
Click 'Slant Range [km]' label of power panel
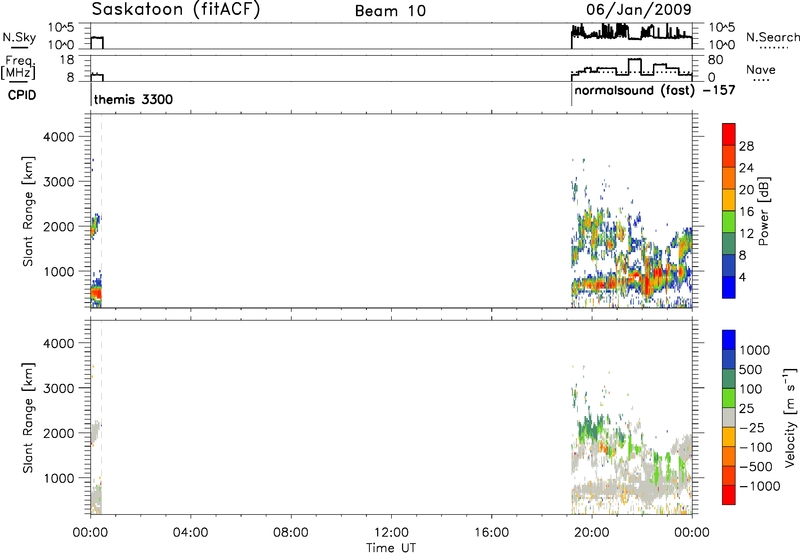click(28, 212)
